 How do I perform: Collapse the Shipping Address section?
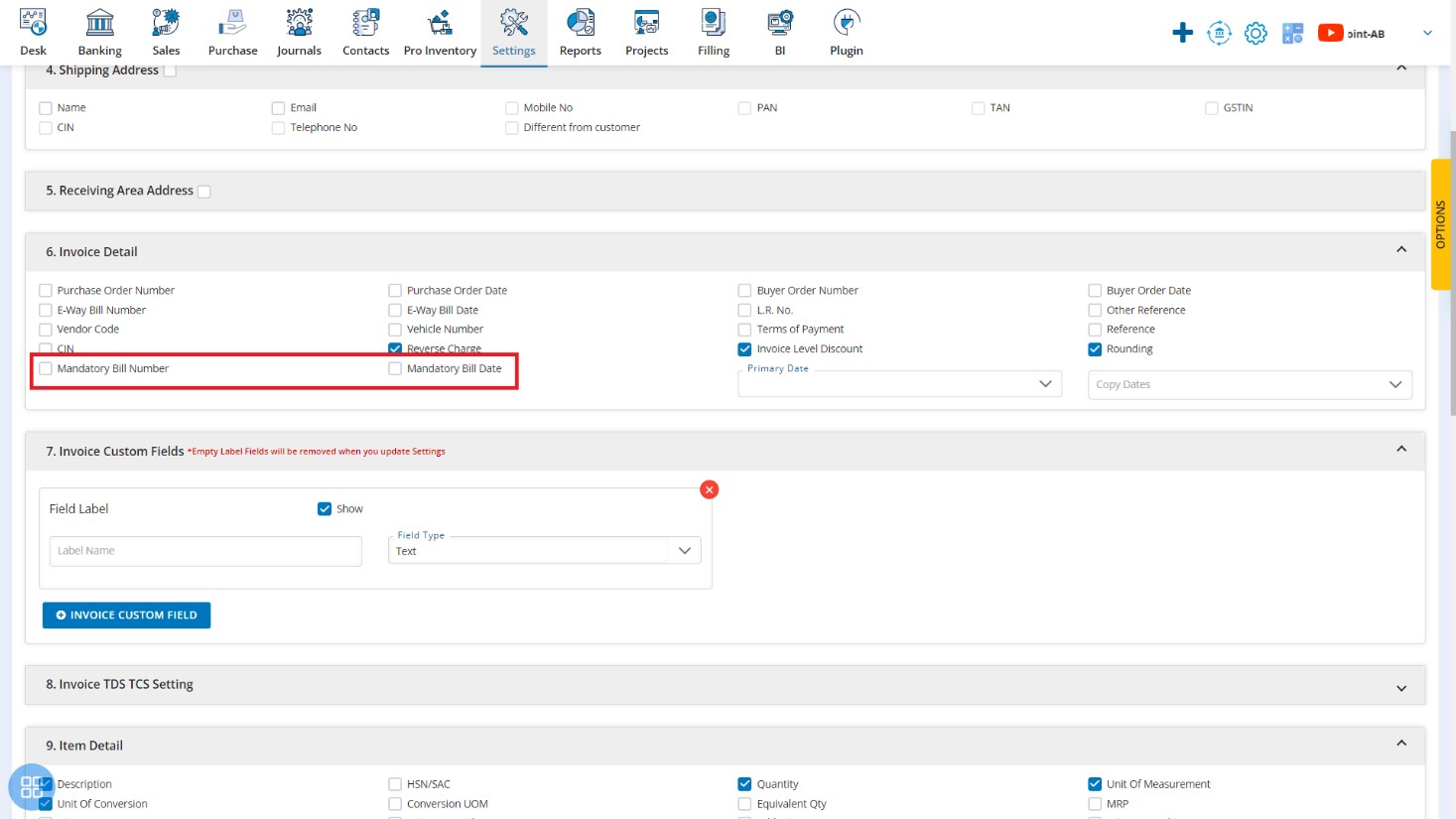pos(1401,68)
